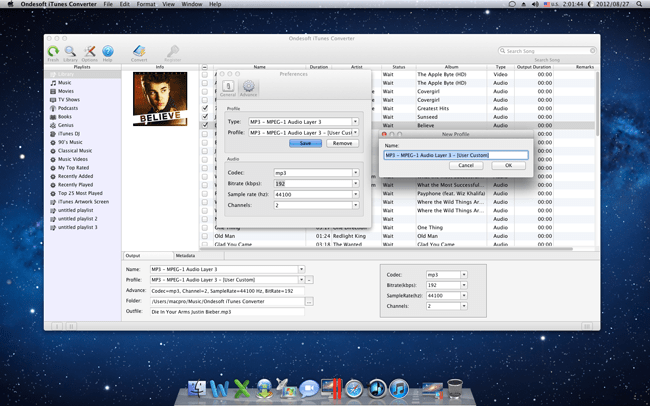Open Channels dropdown in Preferences
The height and width of the screenshot is (406, 650).
tap(355, 205)
